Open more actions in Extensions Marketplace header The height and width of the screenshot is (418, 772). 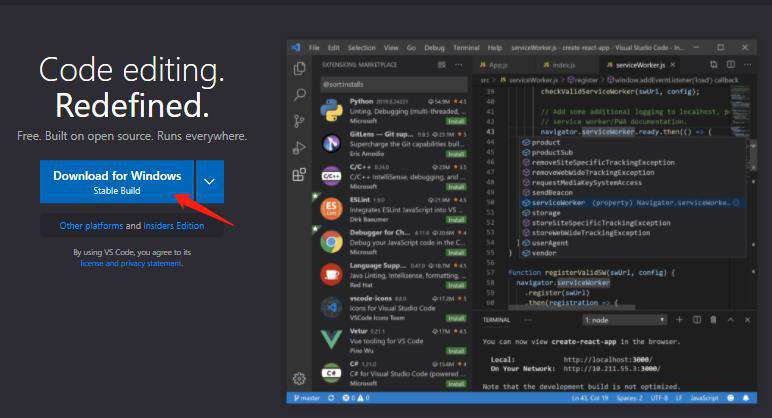458,64
